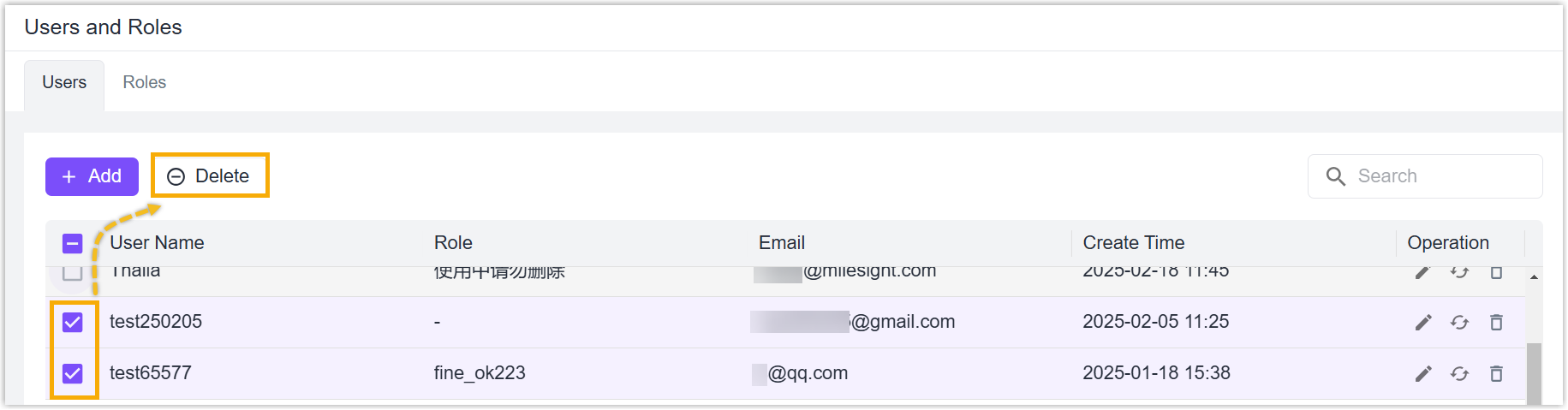Image resolution: width=1568 pixels, height=410 pixels.
Task: Click reset icon for test250205 row
Action: (x=1459, y=323)
